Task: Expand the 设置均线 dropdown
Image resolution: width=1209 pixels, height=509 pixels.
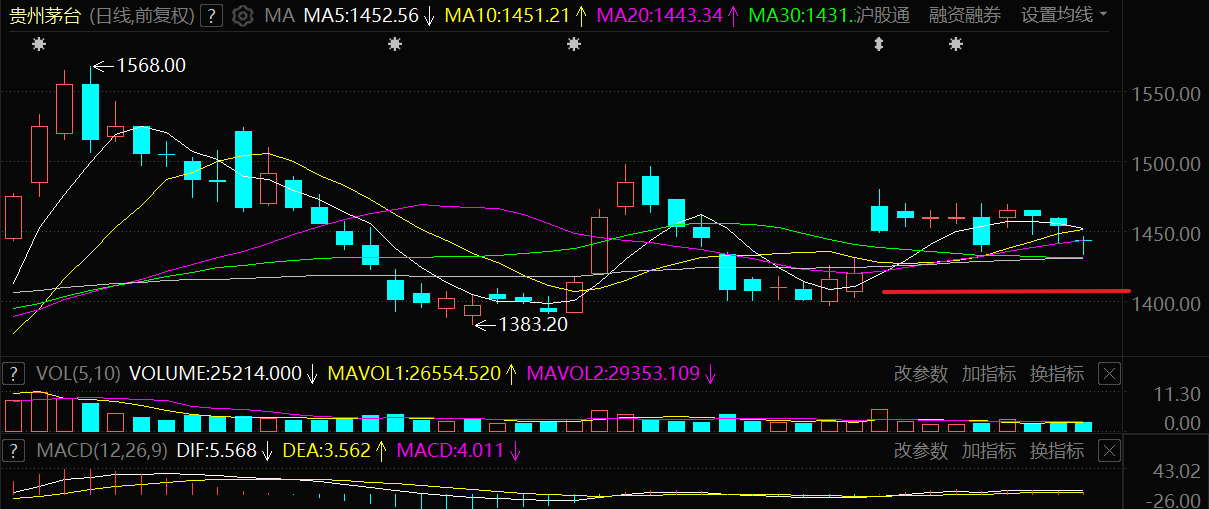Action: pyautogui.click(x=1064, y=16)
